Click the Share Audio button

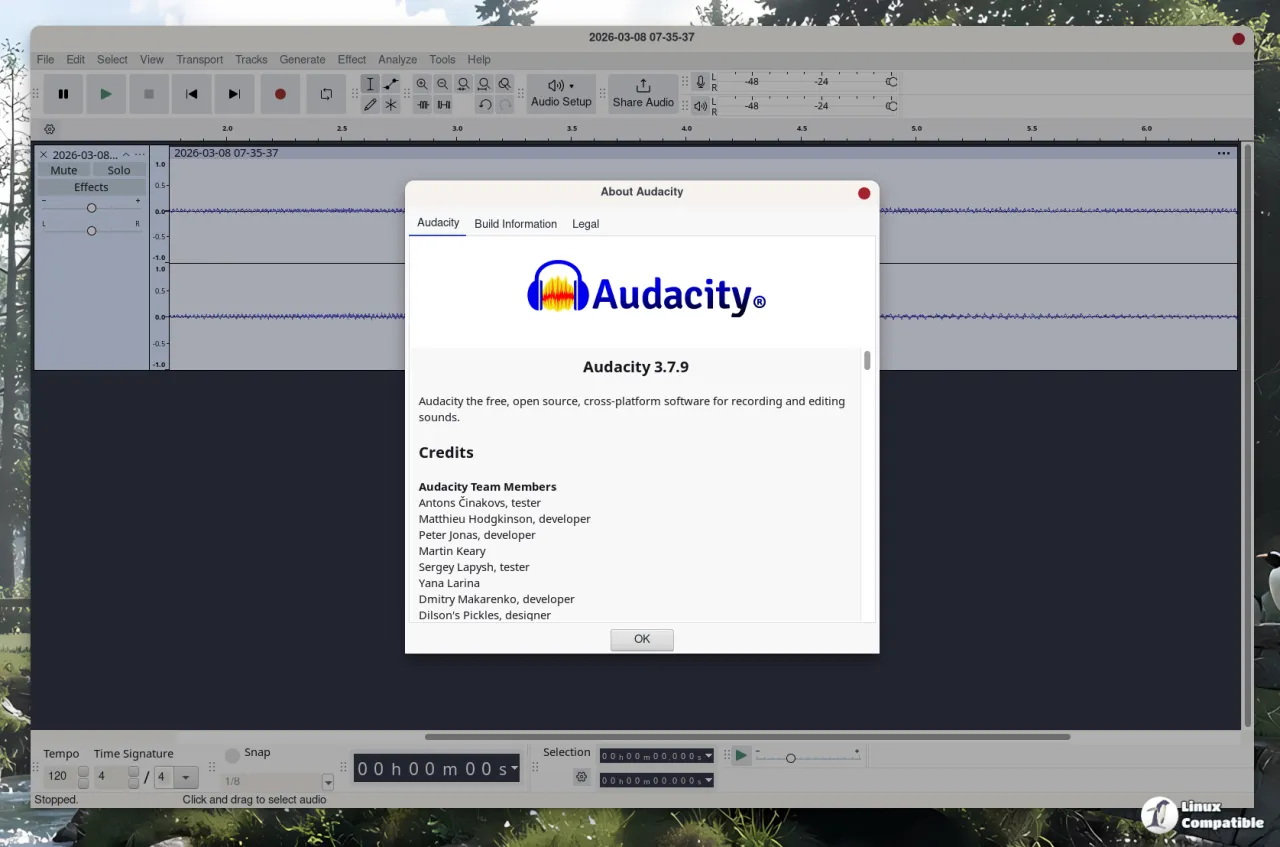click(x=643, y=94)
